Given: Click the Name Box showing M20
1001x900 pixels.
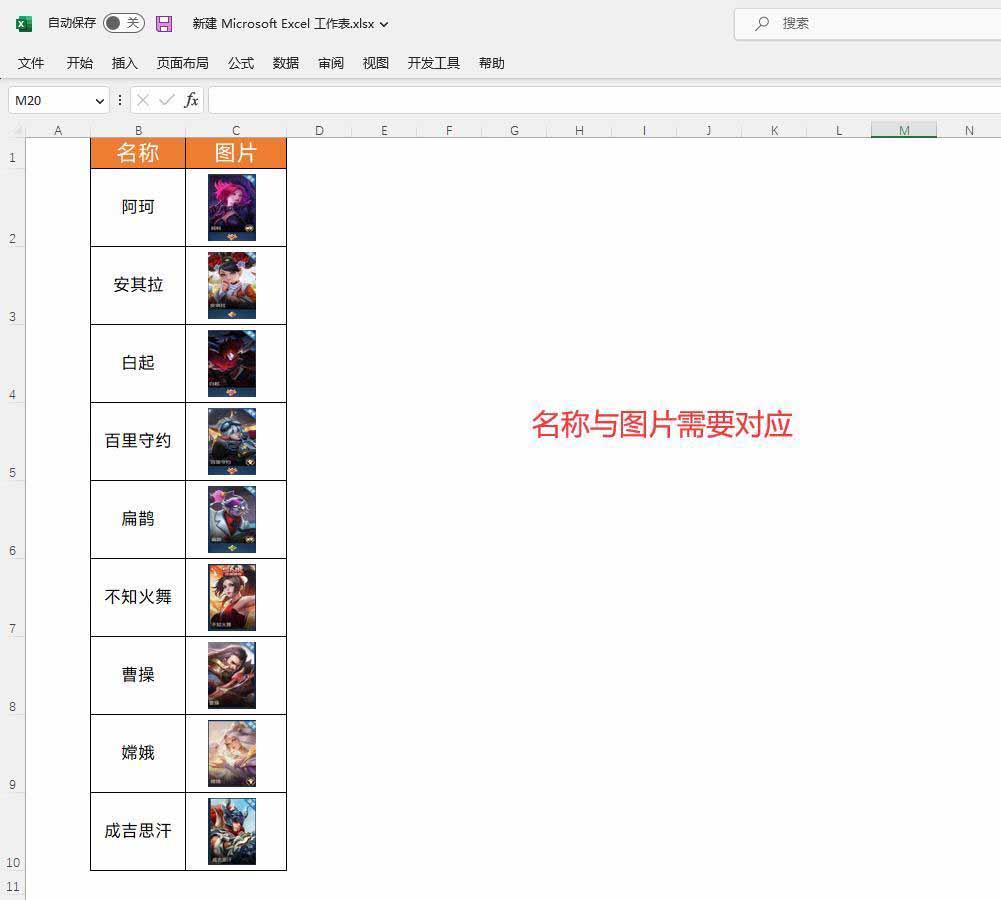Looking at the screenshot, I should point(58,100).
